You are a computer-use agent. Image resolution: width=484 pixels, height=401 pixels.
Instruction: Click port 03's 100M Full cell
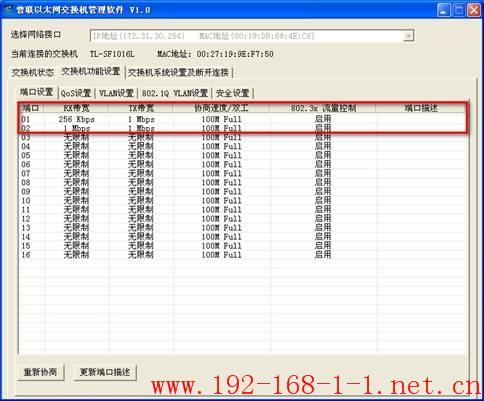(x=221, y=137)
